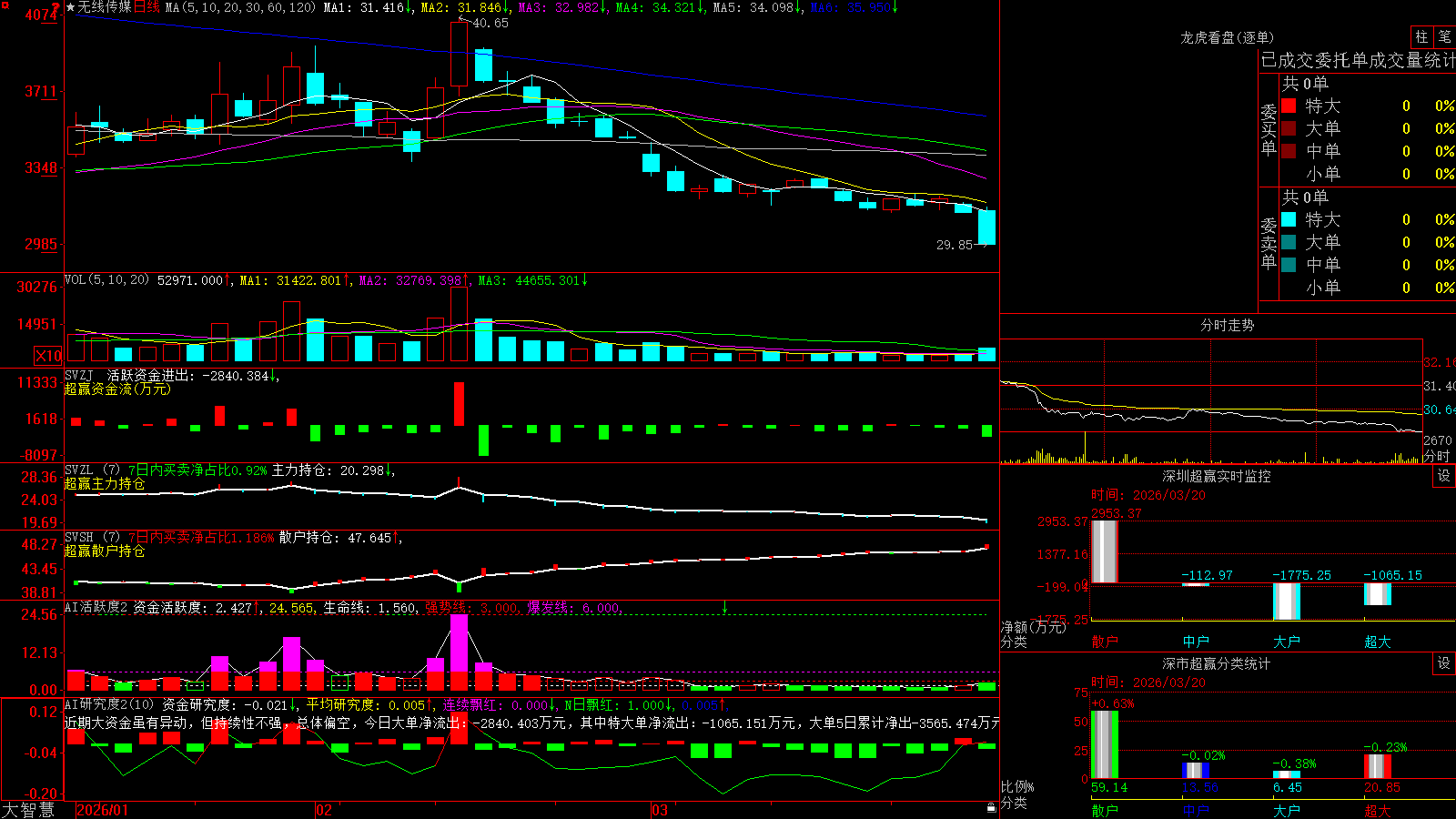Click the red question mark icon
Viewport: 1456px width, 819px height.
point(56,8)
